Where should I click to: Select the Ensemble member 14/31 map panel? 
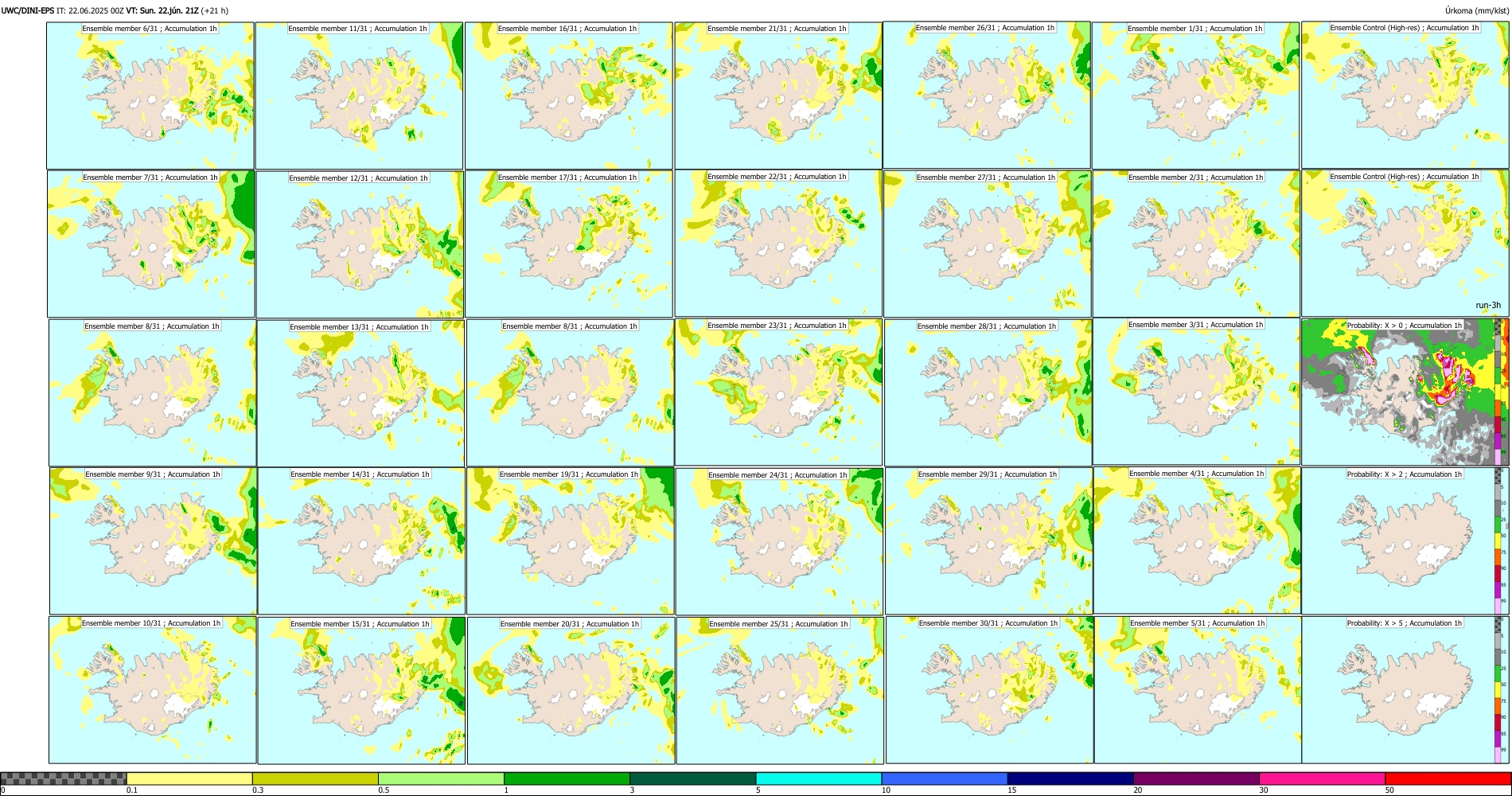tap(361, 540)
